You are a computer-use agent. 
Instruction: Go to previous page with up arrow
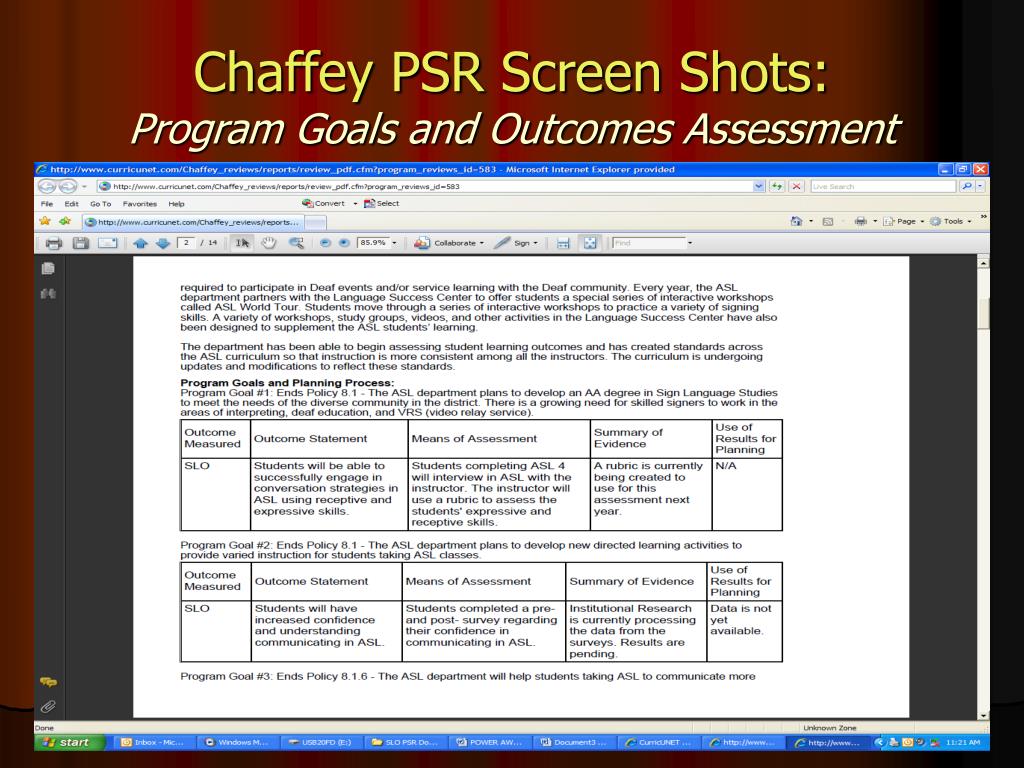(140, 243)
